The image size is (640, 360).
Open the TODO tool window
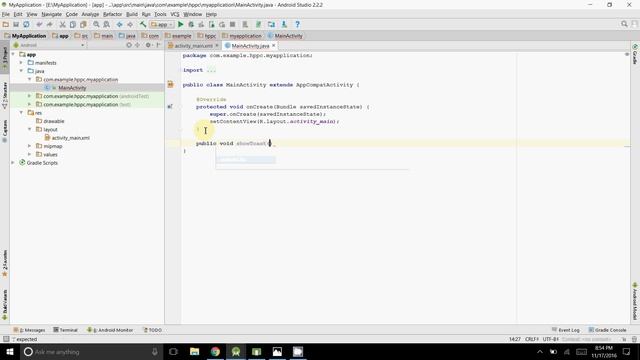click(x=153, y=330)
